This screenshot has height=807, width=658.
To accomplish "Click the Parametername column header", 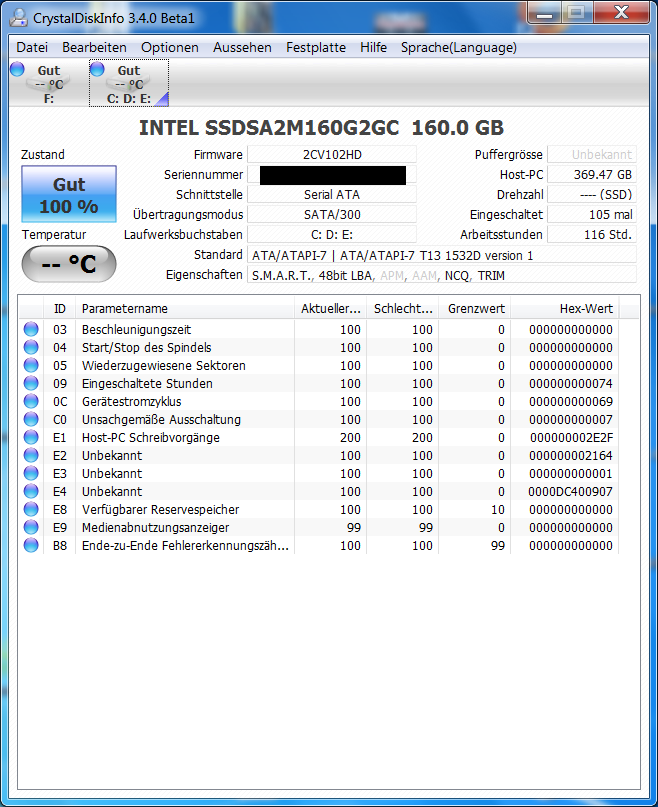I will (185, 308).
